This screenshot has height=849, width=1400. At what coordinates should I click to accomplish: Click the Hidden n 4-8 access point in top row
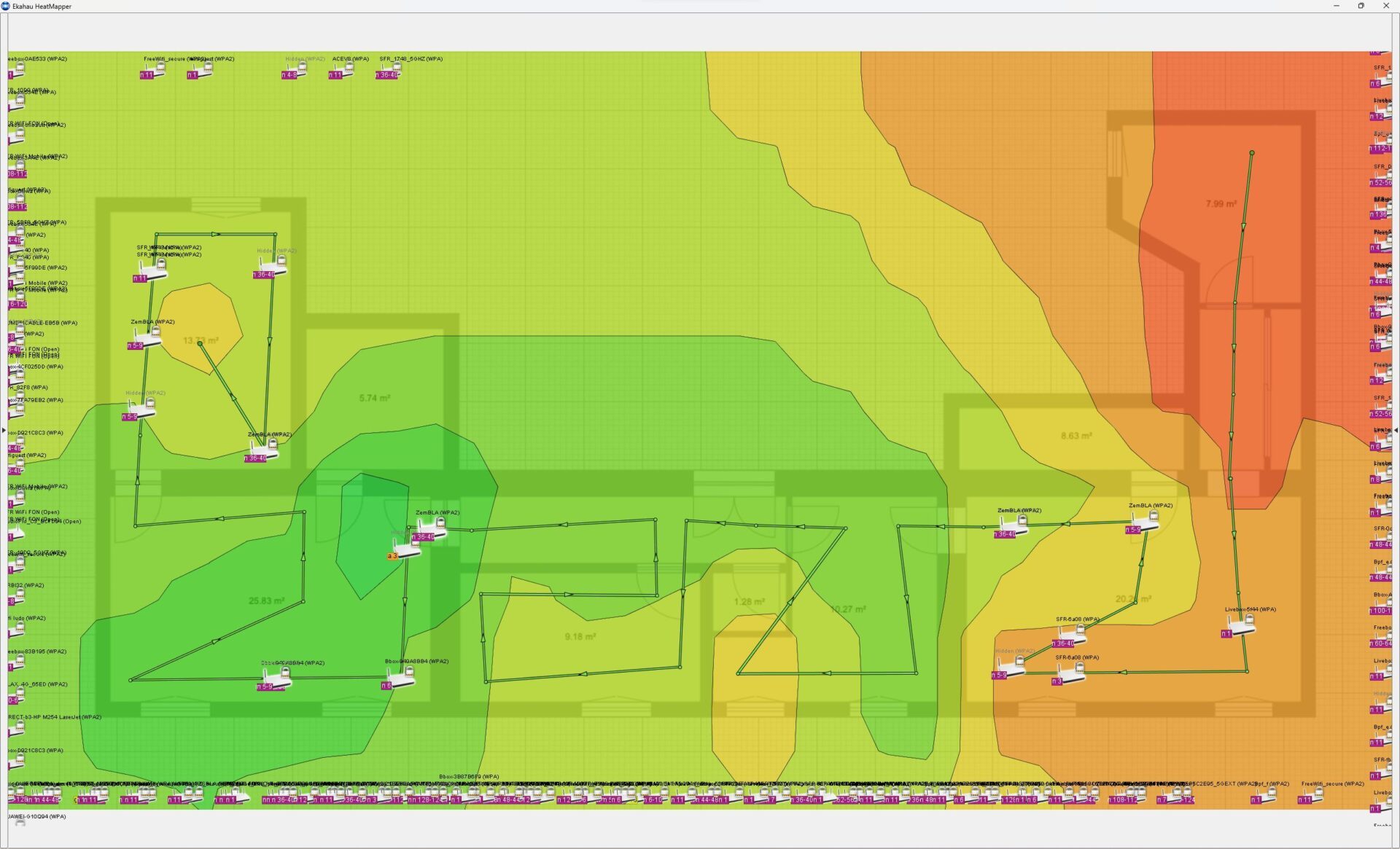coord(295,70)
